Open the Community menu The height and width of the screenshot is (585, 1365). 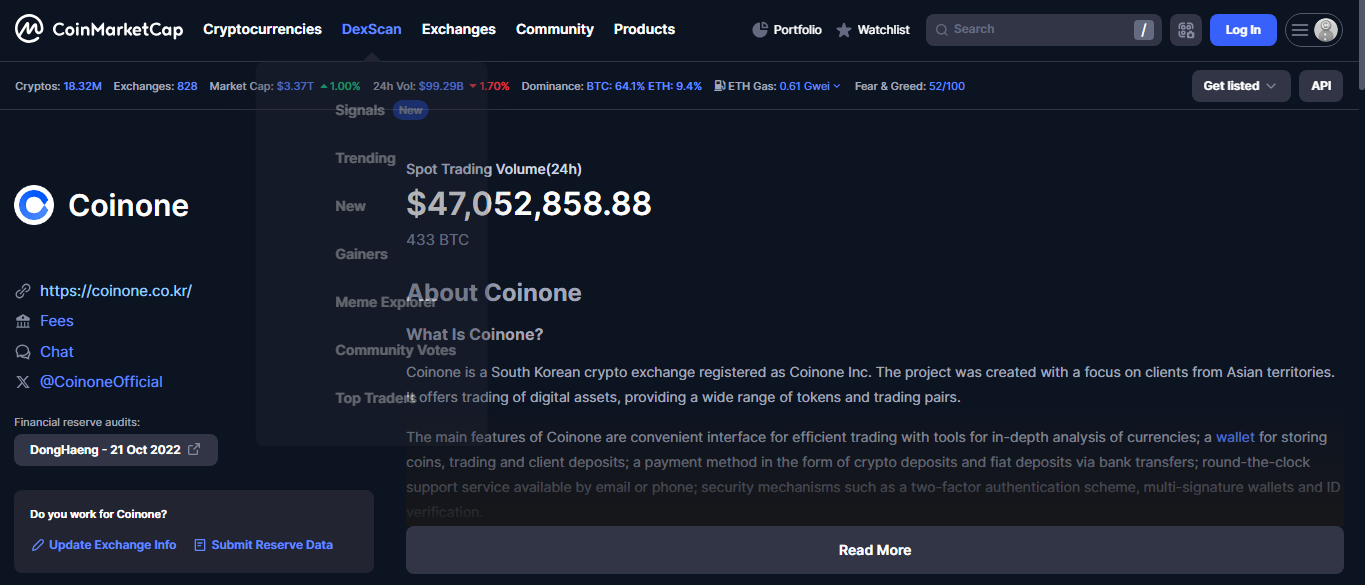pyautogui.click(x=555, y=29)
